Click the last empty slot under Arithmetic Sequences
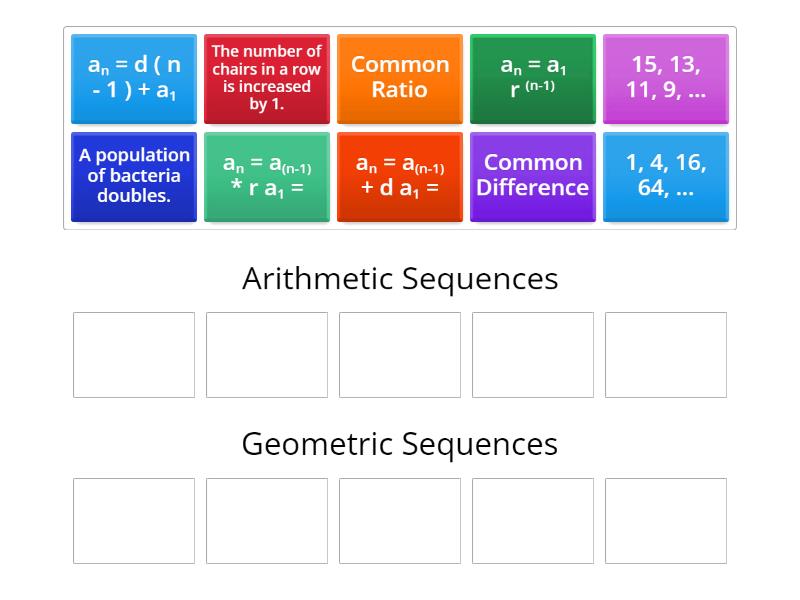 click(x=666, y=354)
